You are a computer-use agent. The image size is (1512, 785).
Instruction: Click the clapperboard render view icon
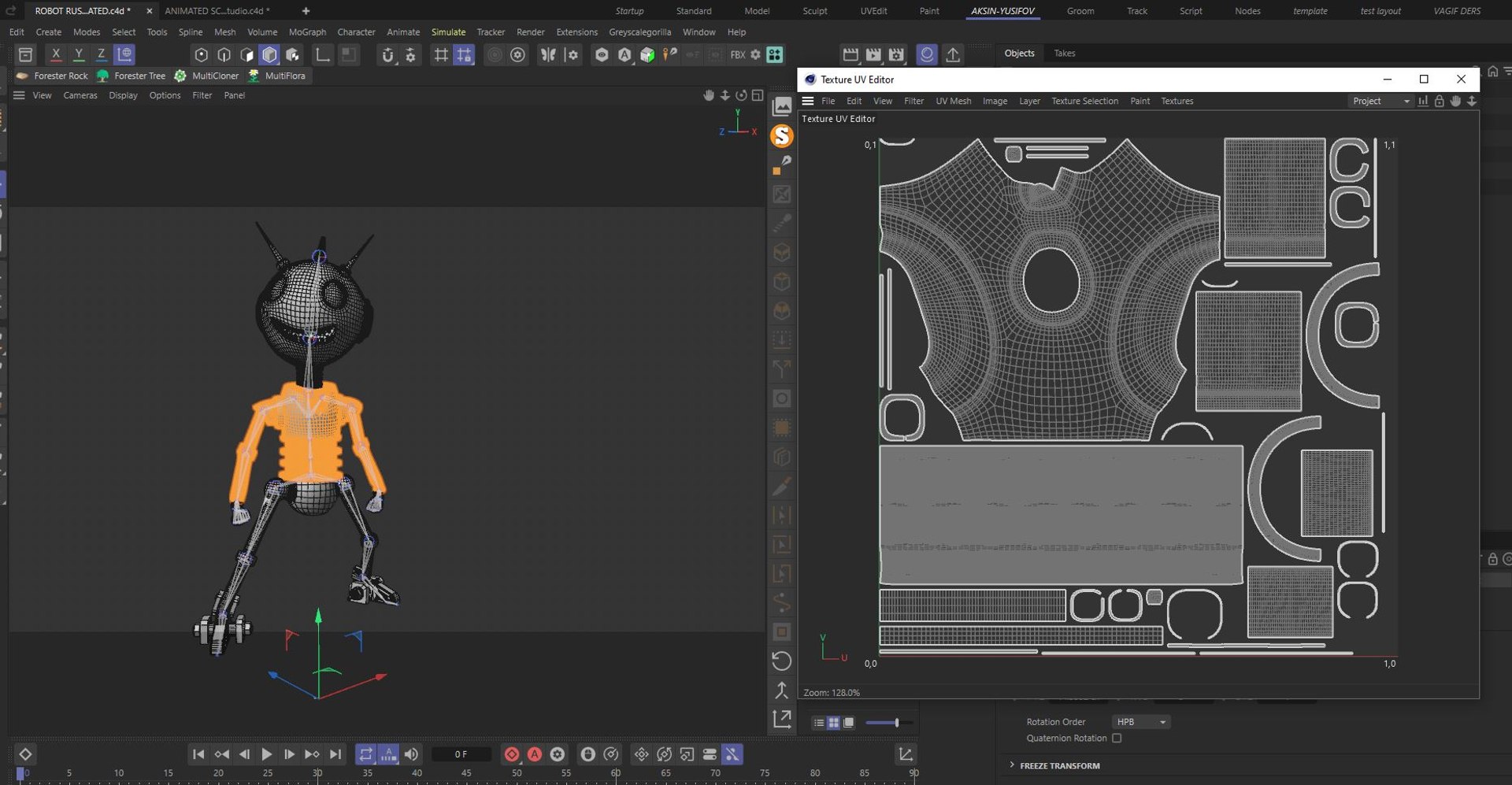pyautogui.click(x=850, y=54)
